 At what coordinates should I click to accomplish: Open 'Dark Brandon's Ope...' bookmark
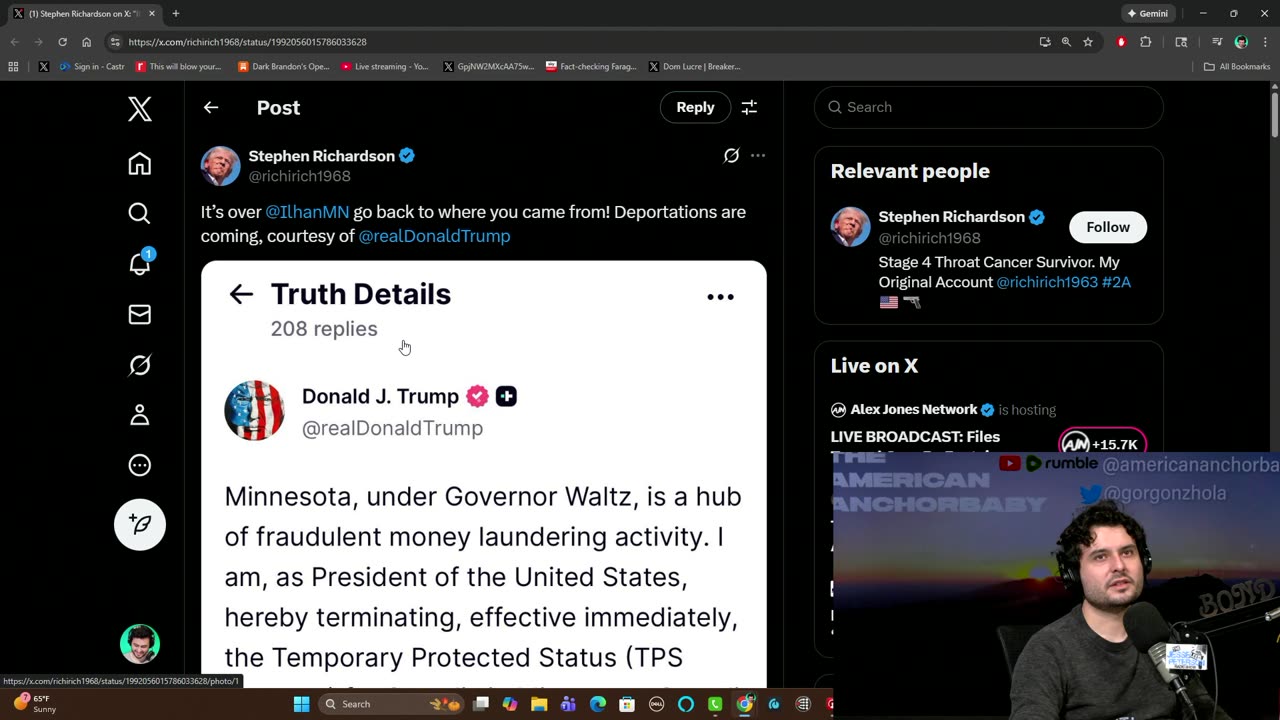[x=283, y=66]
